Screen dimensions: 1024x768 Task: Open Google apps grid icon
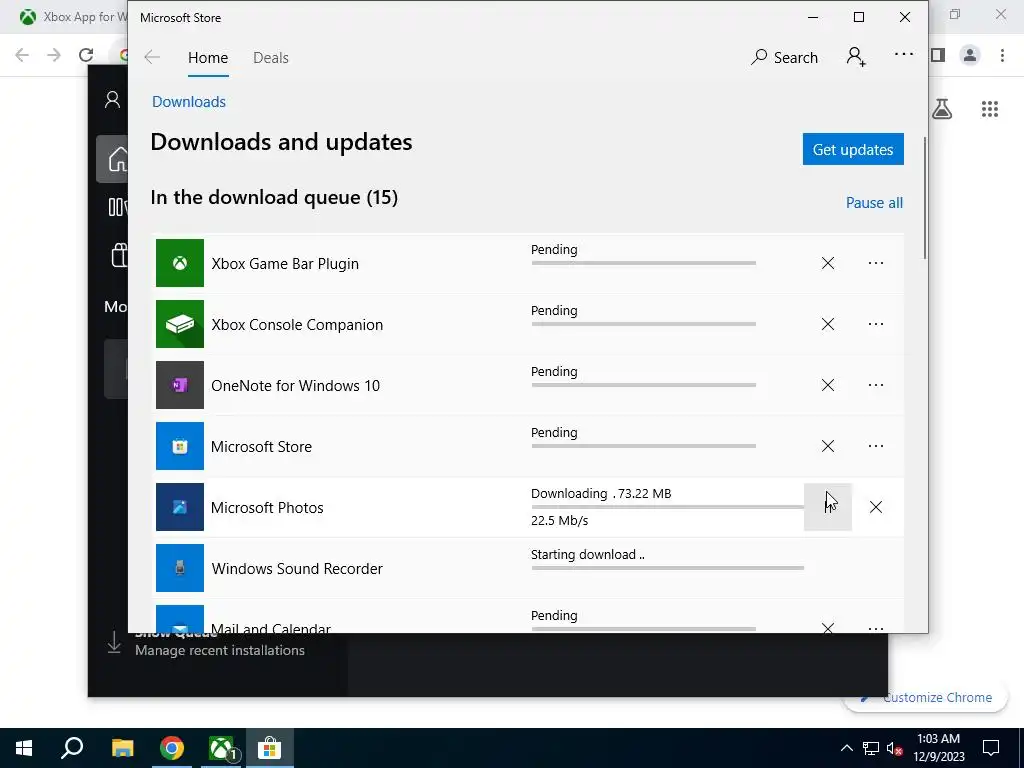[x=989, y=109]
